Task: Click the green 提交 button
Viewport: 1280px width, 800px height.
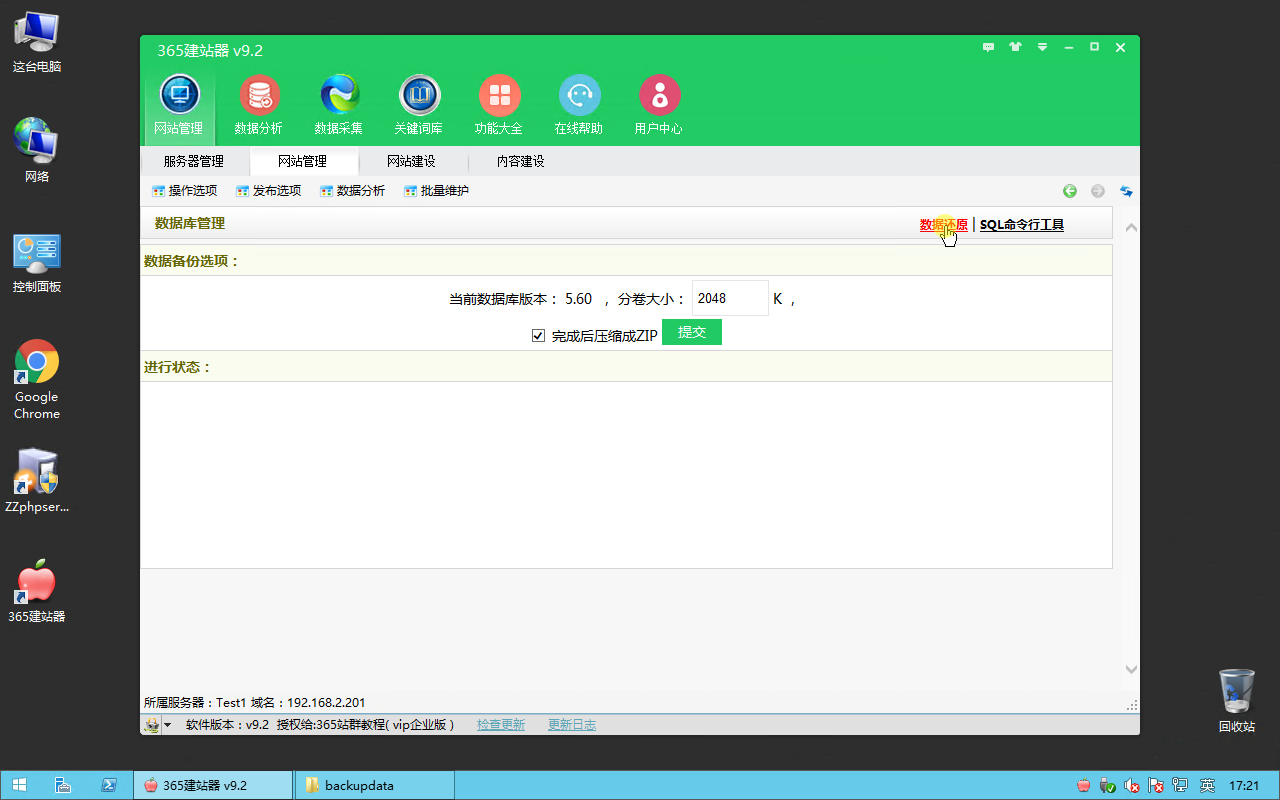Action: coord(692,332)
